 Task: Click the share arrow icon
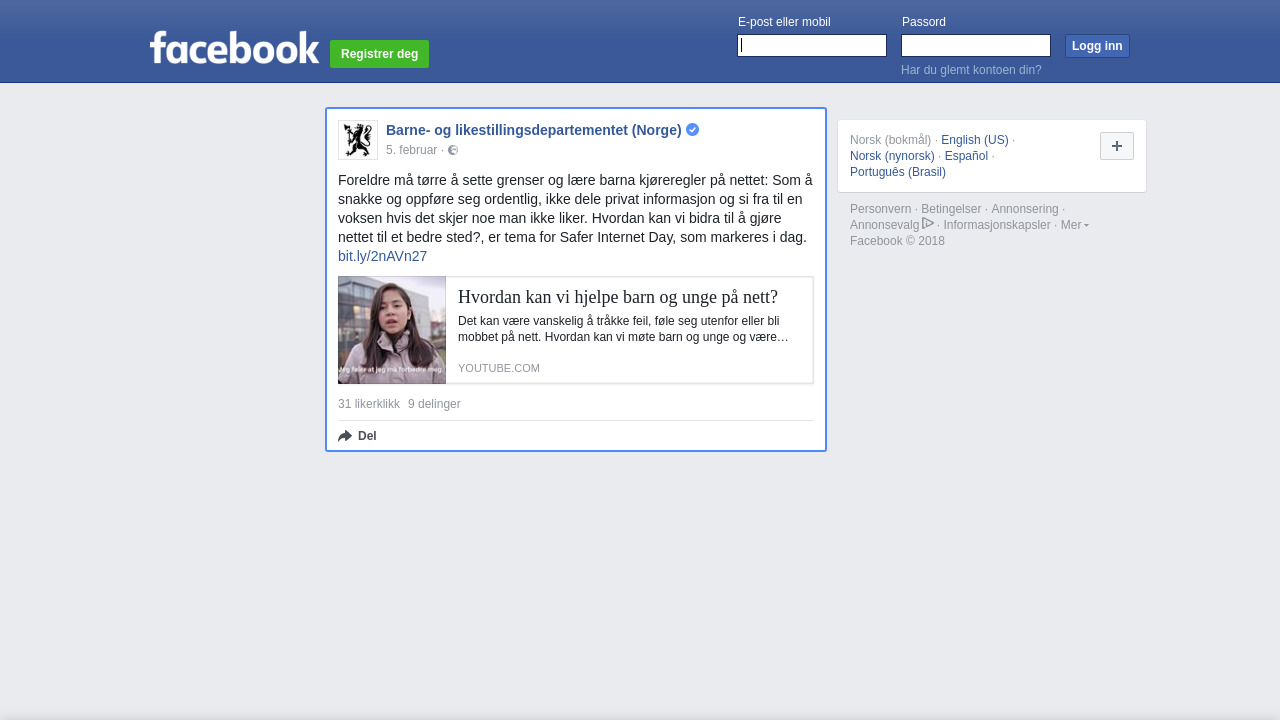click(x=345, y=436)
